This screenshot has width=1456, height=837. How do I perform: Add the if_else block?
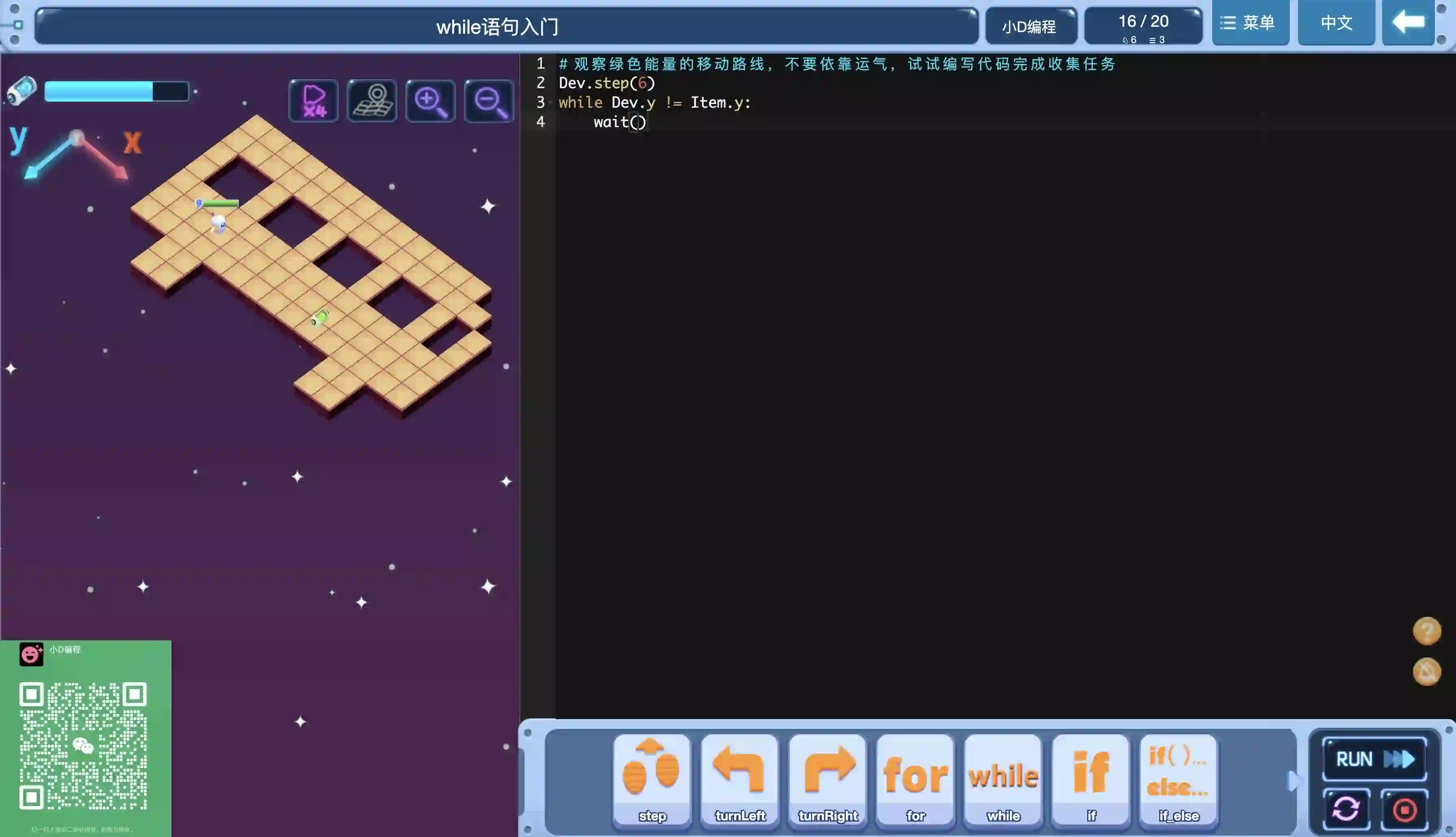tap(1179, 780)
